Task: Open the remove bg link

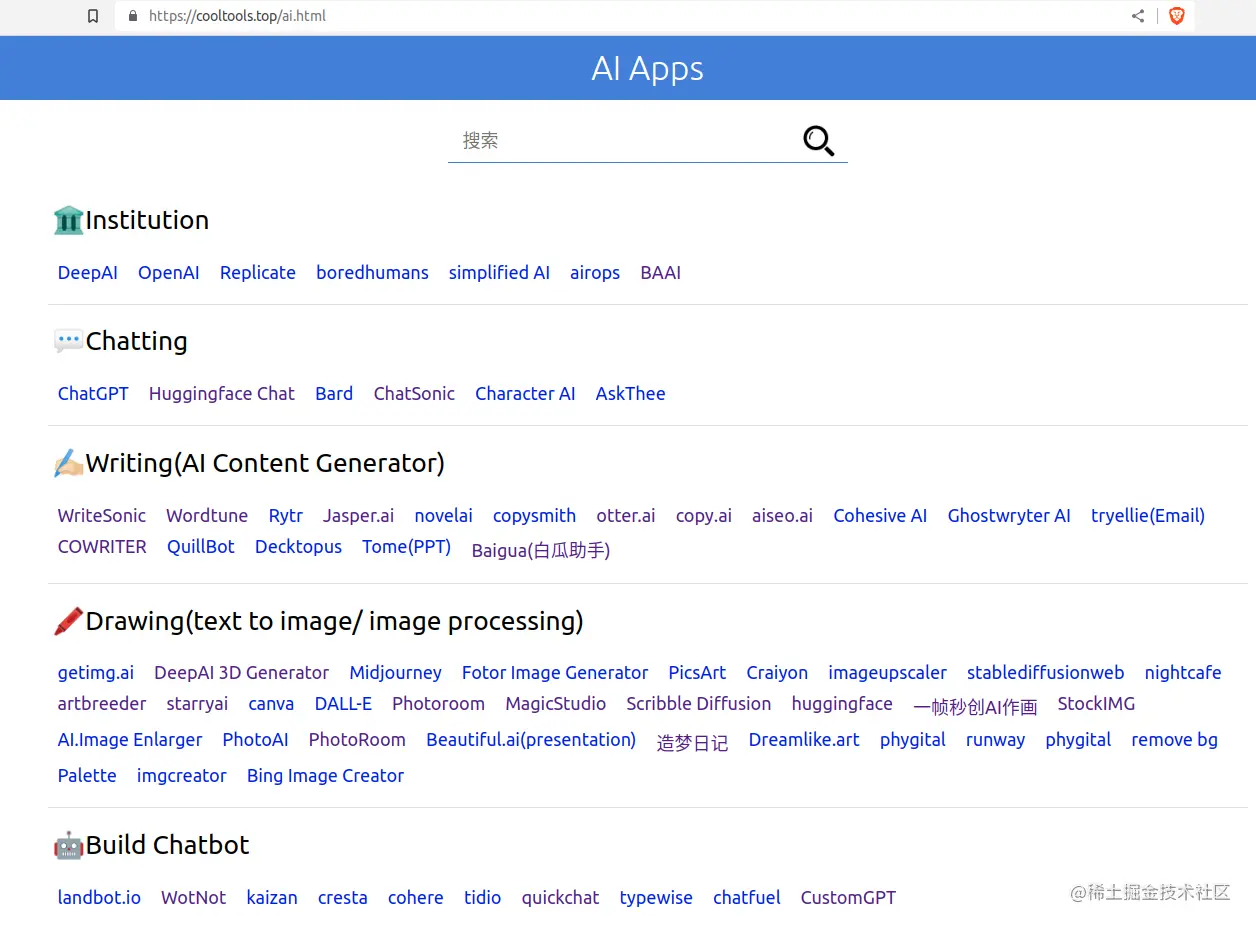Action: coord(1174,740)
